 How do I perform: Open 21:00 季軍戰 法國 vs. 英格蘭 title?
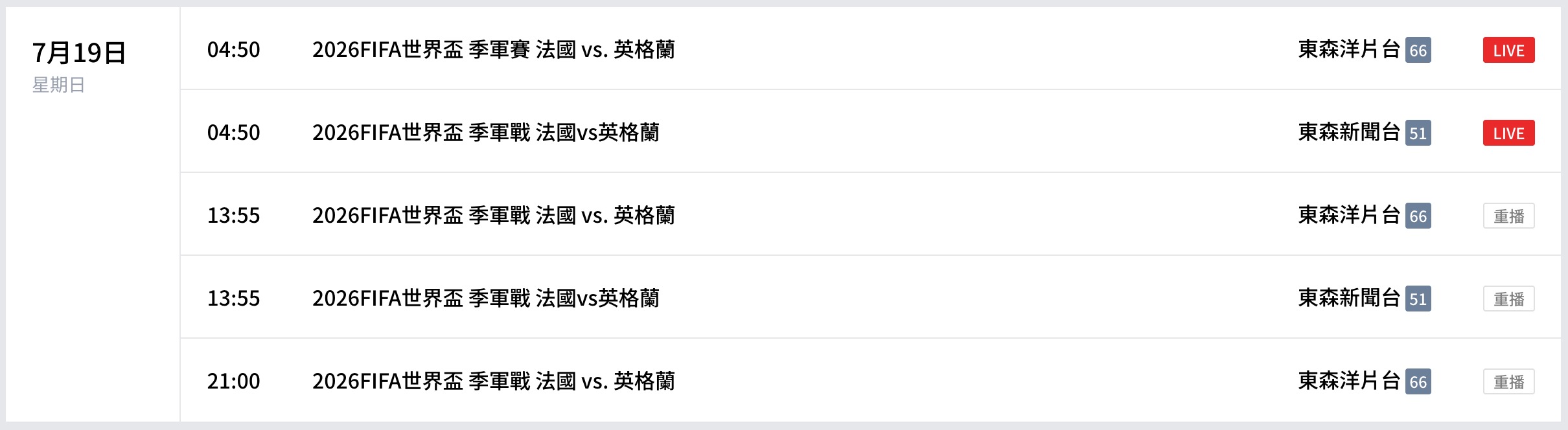click(x=494, y=381)
